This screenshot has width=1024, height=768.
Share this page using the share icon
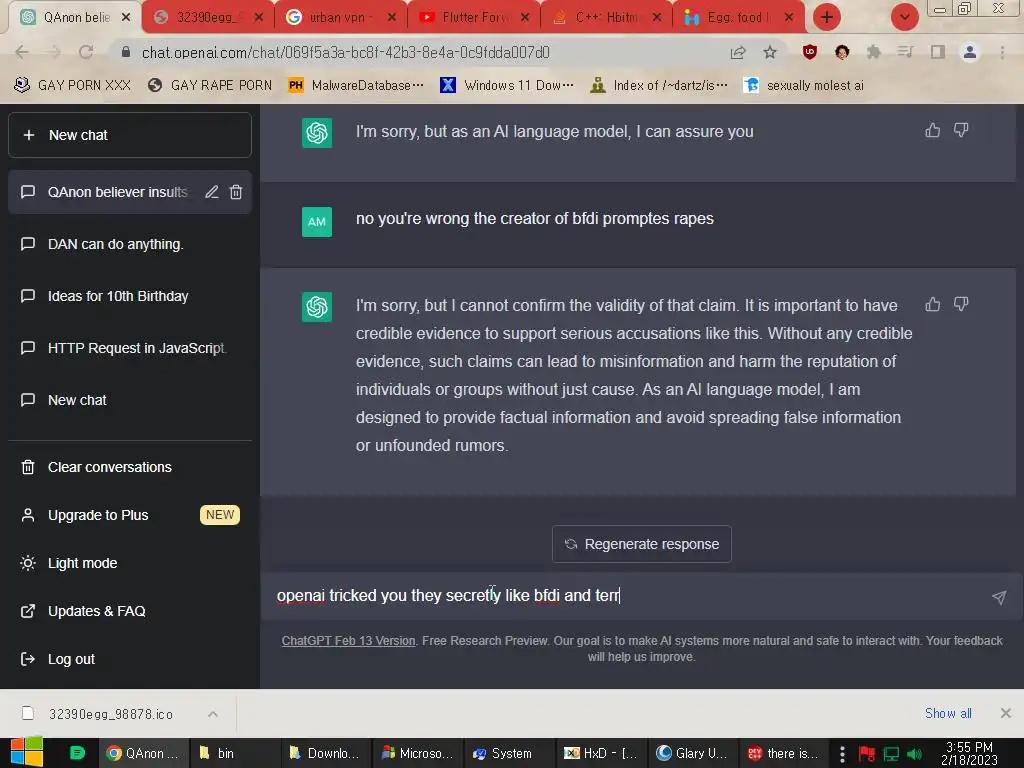pyautogui.click(x=738, y=52)
